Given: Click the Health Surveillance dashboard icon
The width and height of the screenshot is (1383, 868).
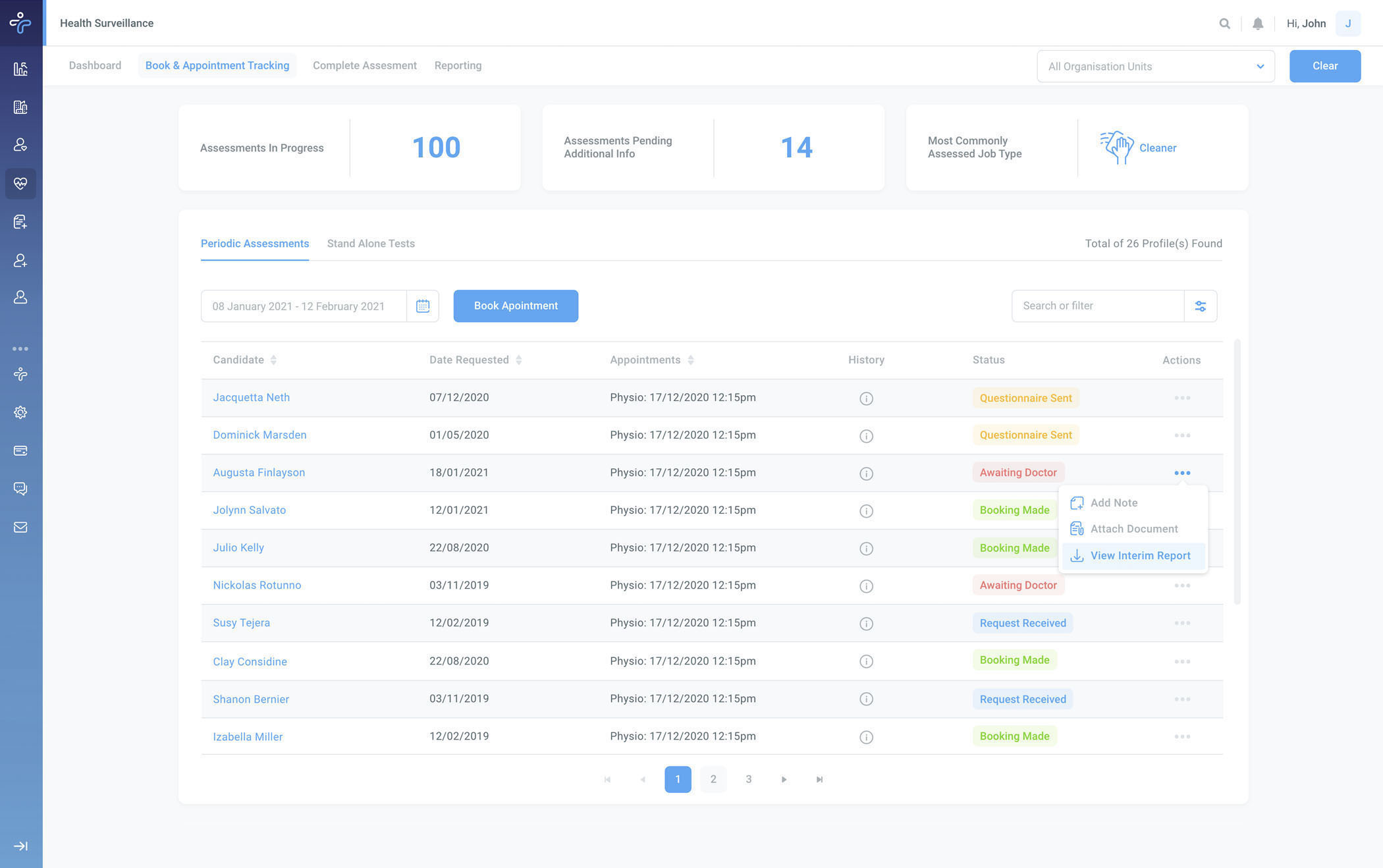Looking at the screenshot, I should click(x=20, y=183).
